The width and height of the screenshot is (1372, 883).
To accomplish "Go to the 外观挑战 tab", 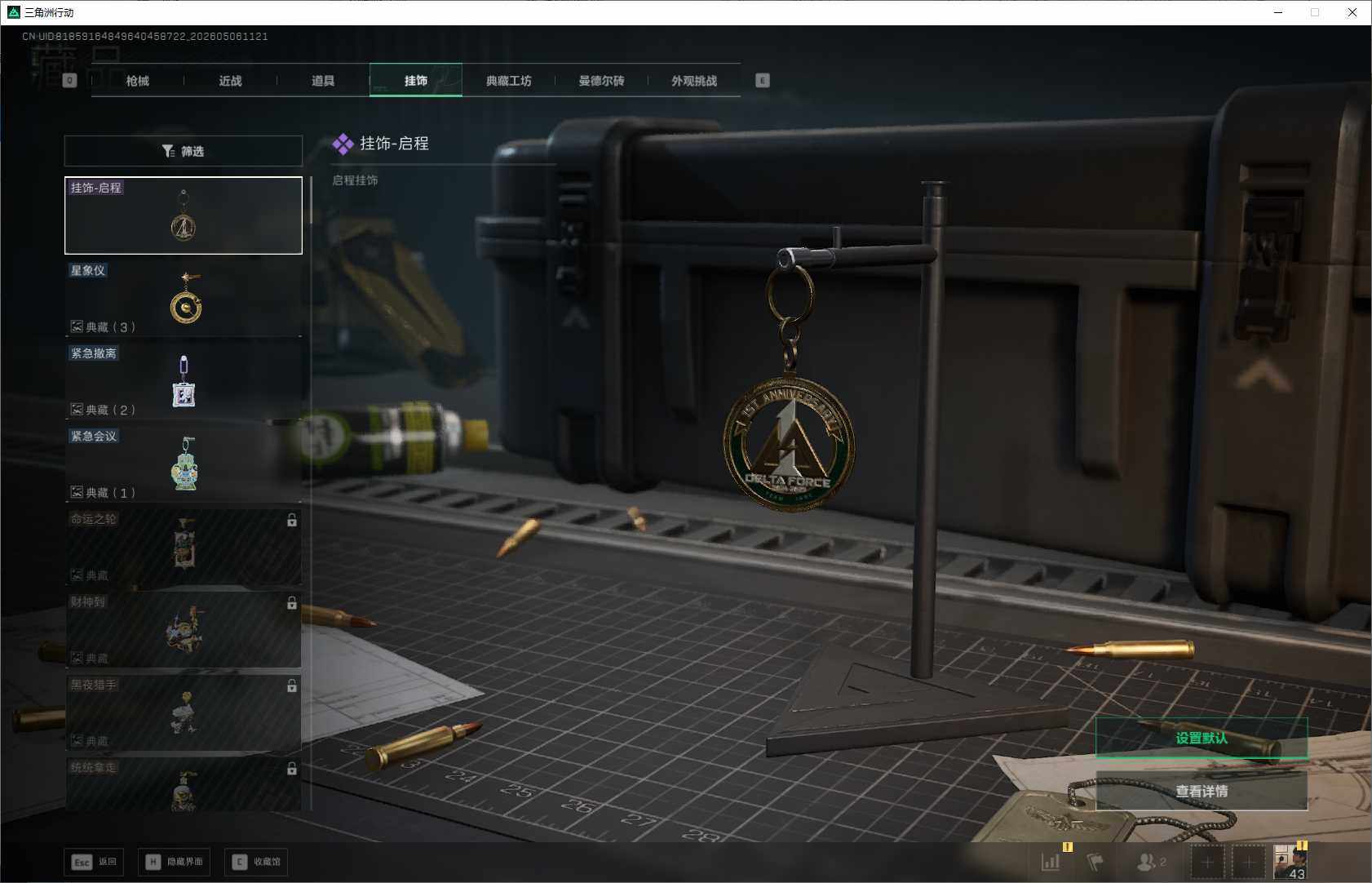I will (x=694, y=81).
